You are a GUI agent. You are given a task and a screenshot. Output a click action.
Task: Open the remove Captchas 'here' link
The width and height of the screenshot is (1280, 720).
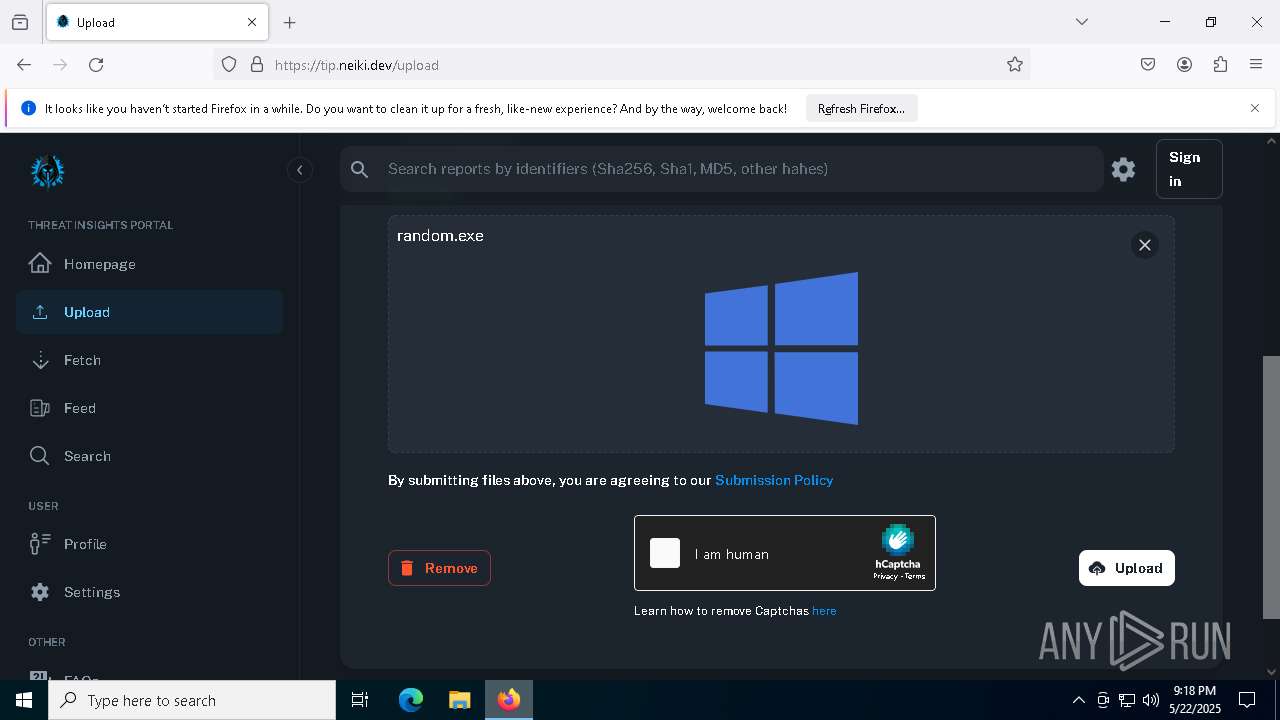(x=824, y=611)
